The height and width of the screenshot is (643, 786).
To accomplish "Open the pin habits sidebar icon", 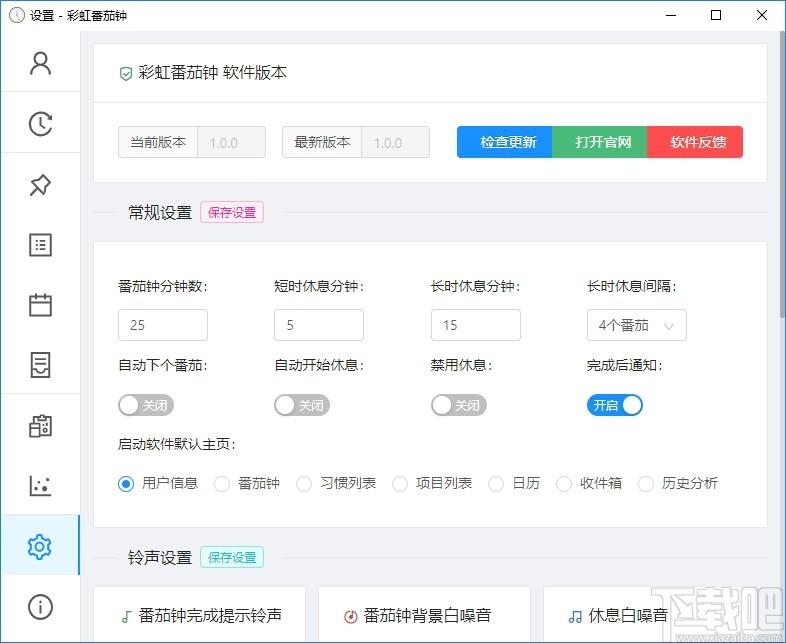I will click(40, 184).
